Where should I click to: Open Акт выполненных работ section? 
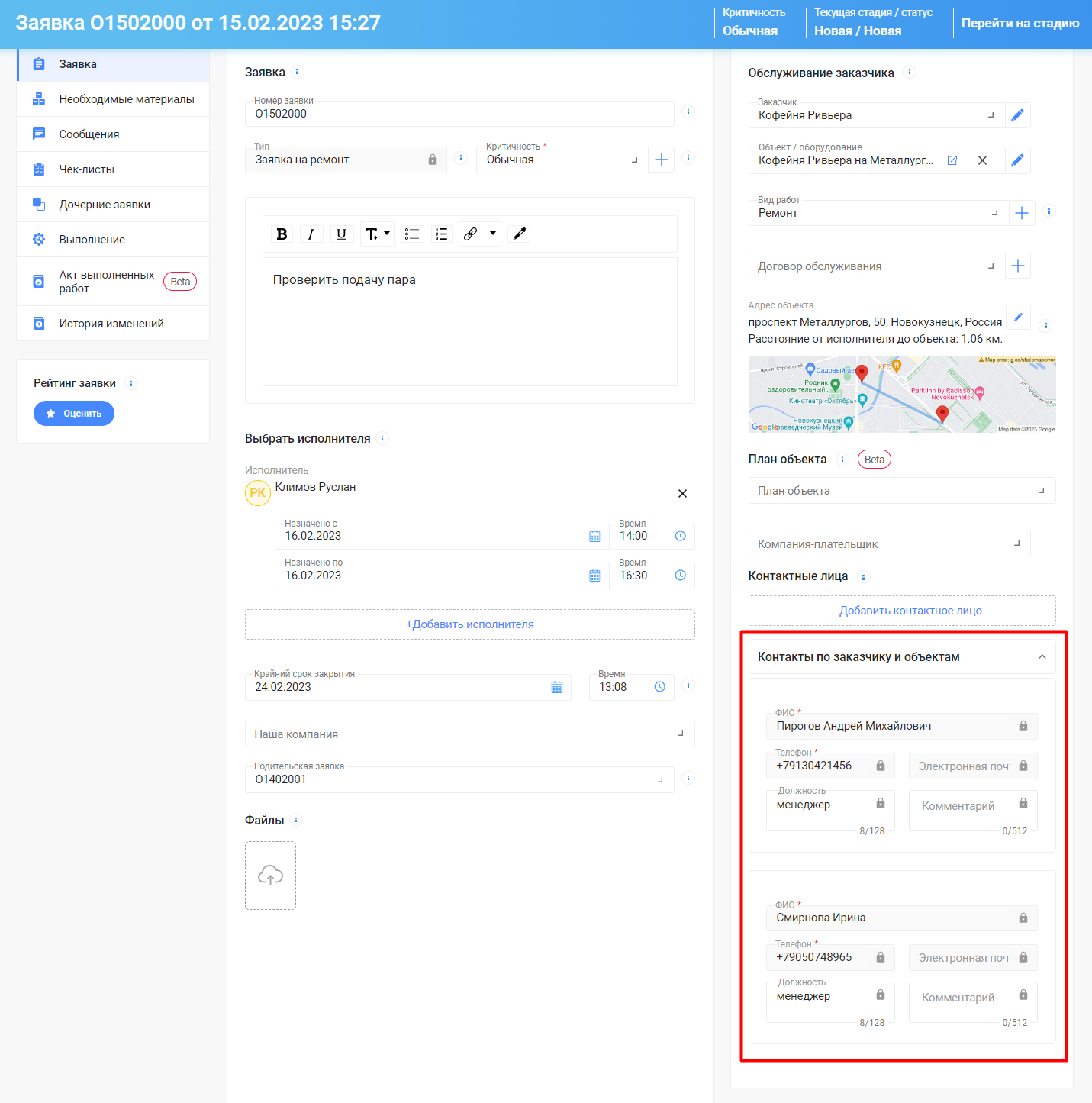tap(113, 282)
